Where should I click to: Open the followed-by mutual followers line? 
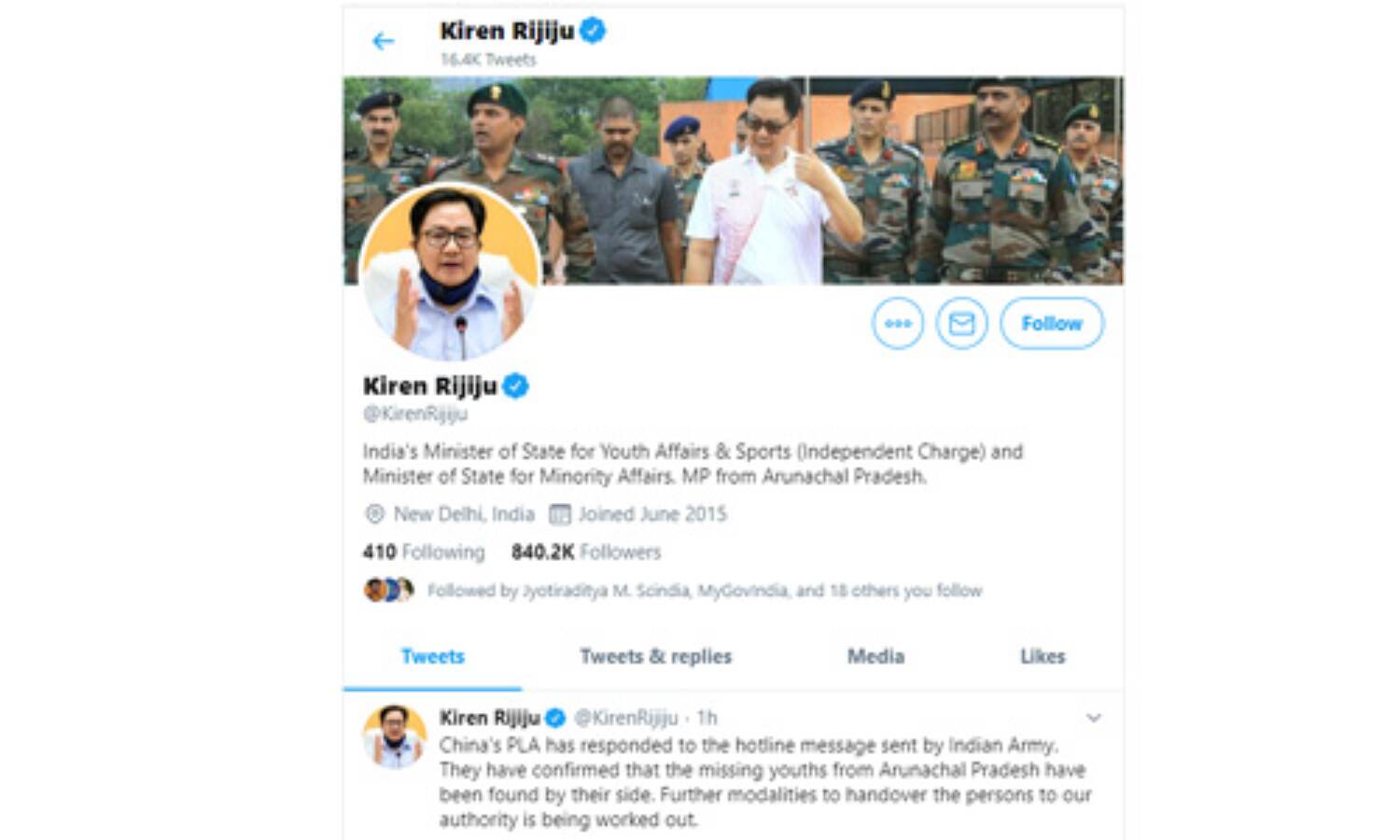pos(673,591)
